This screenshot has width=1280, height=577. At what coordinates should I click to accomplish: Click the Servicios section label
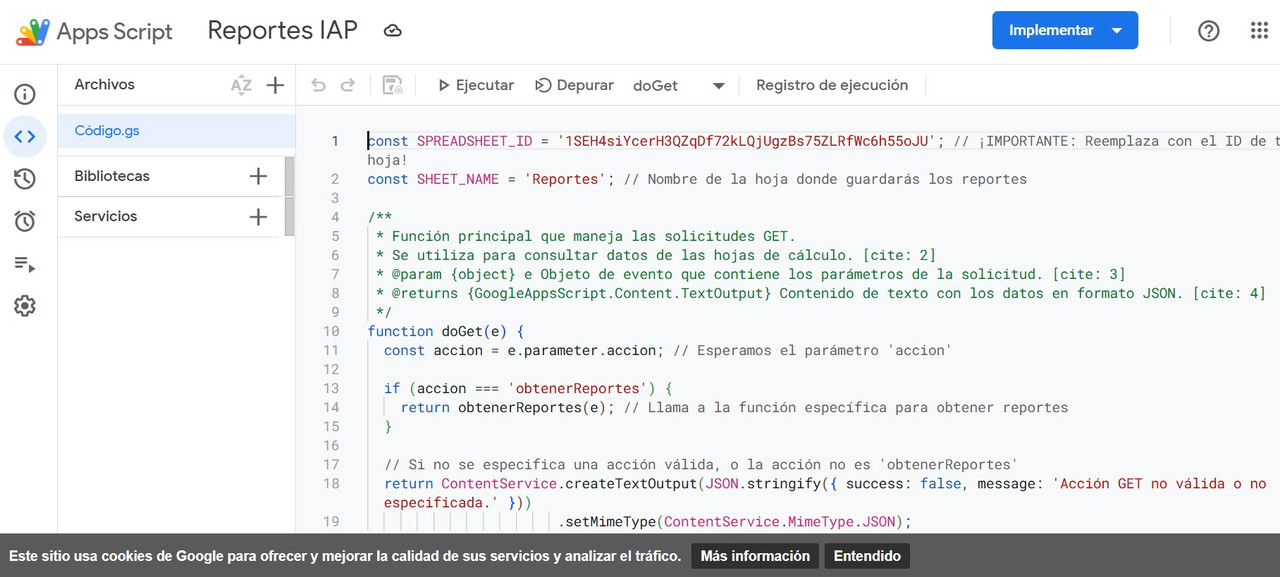pyautogui.click(x=106, y=216)
